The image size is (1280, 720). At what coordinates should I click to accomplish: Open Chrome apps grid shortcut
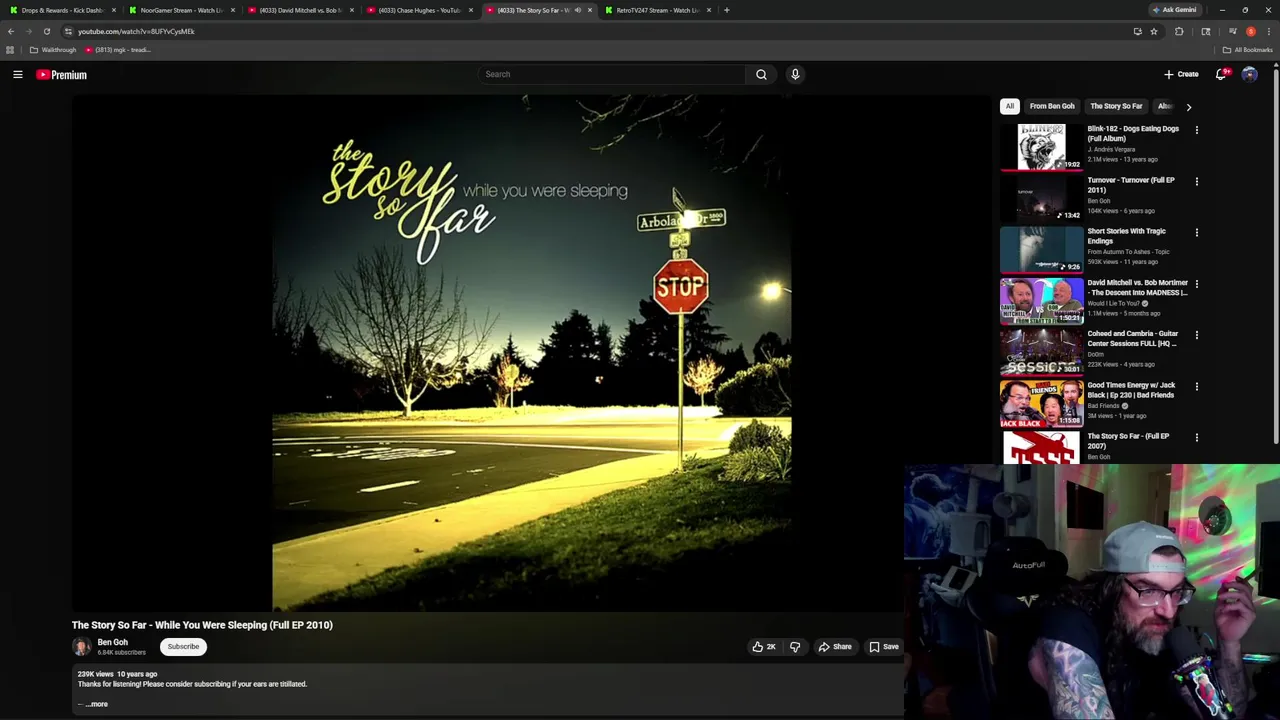pyautogui.click(x=10, y=50)
